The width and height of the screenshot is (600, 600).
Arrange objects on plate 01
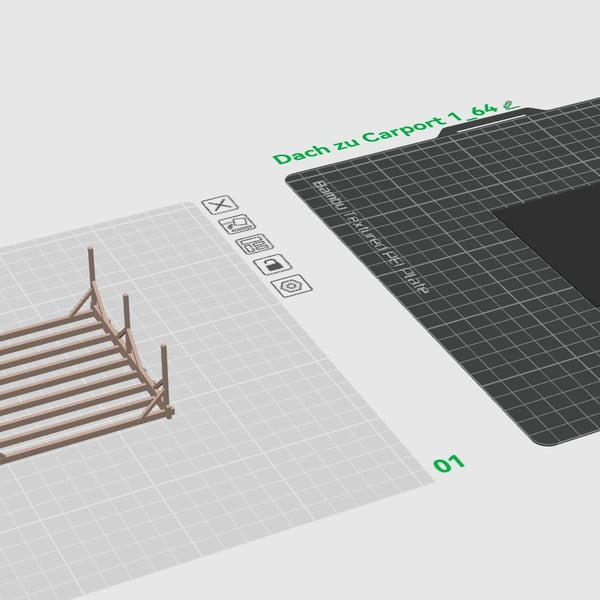click(x=254, y=244)
